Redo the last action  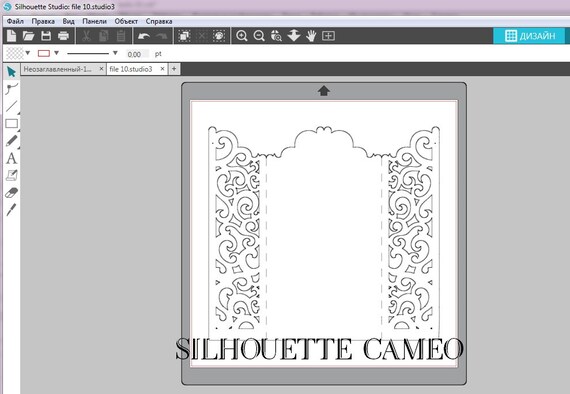click(161, 36)
